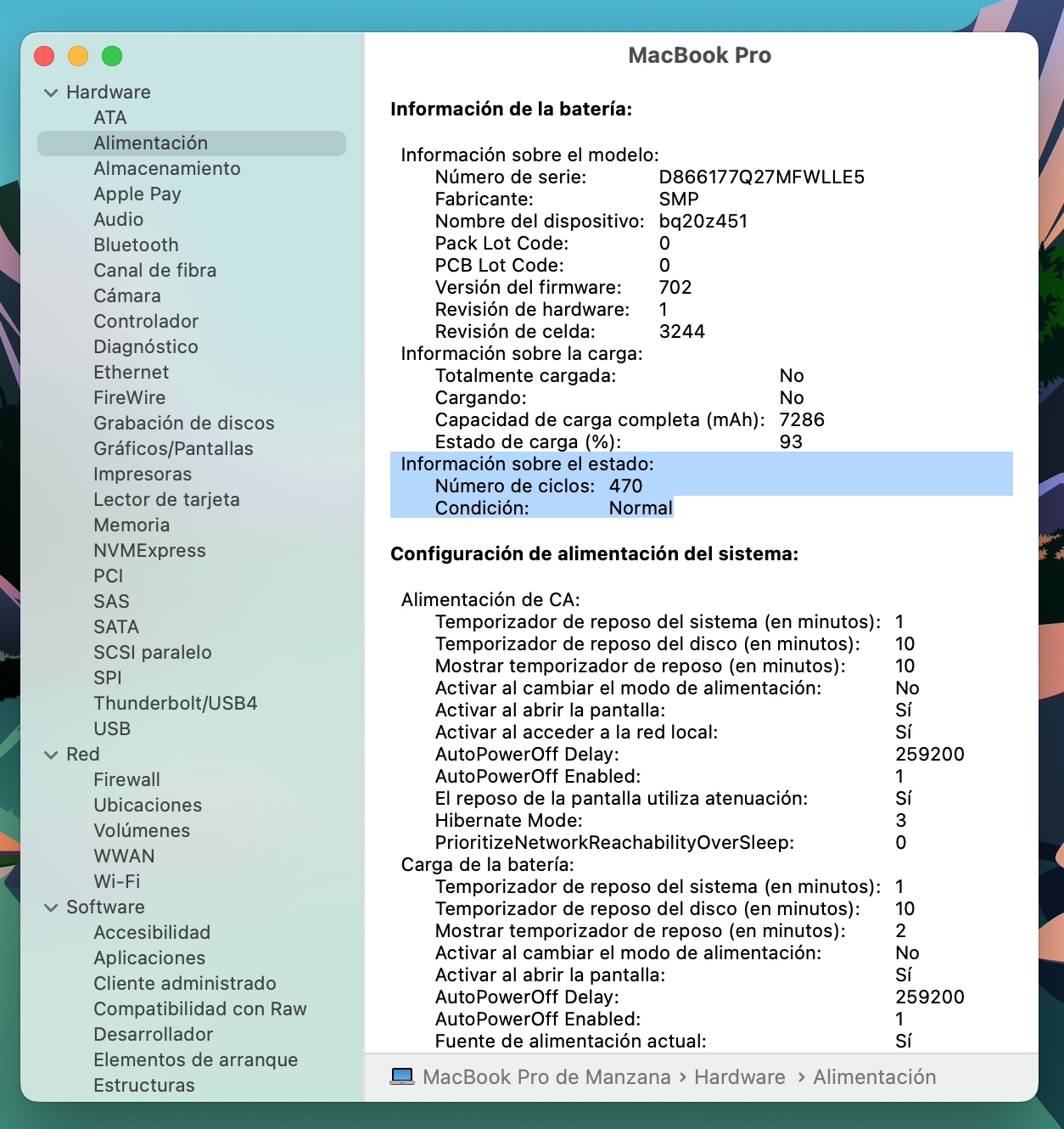Select NVMExpress in the sidebar
1064x1129 pixels.
click(149, 551)
